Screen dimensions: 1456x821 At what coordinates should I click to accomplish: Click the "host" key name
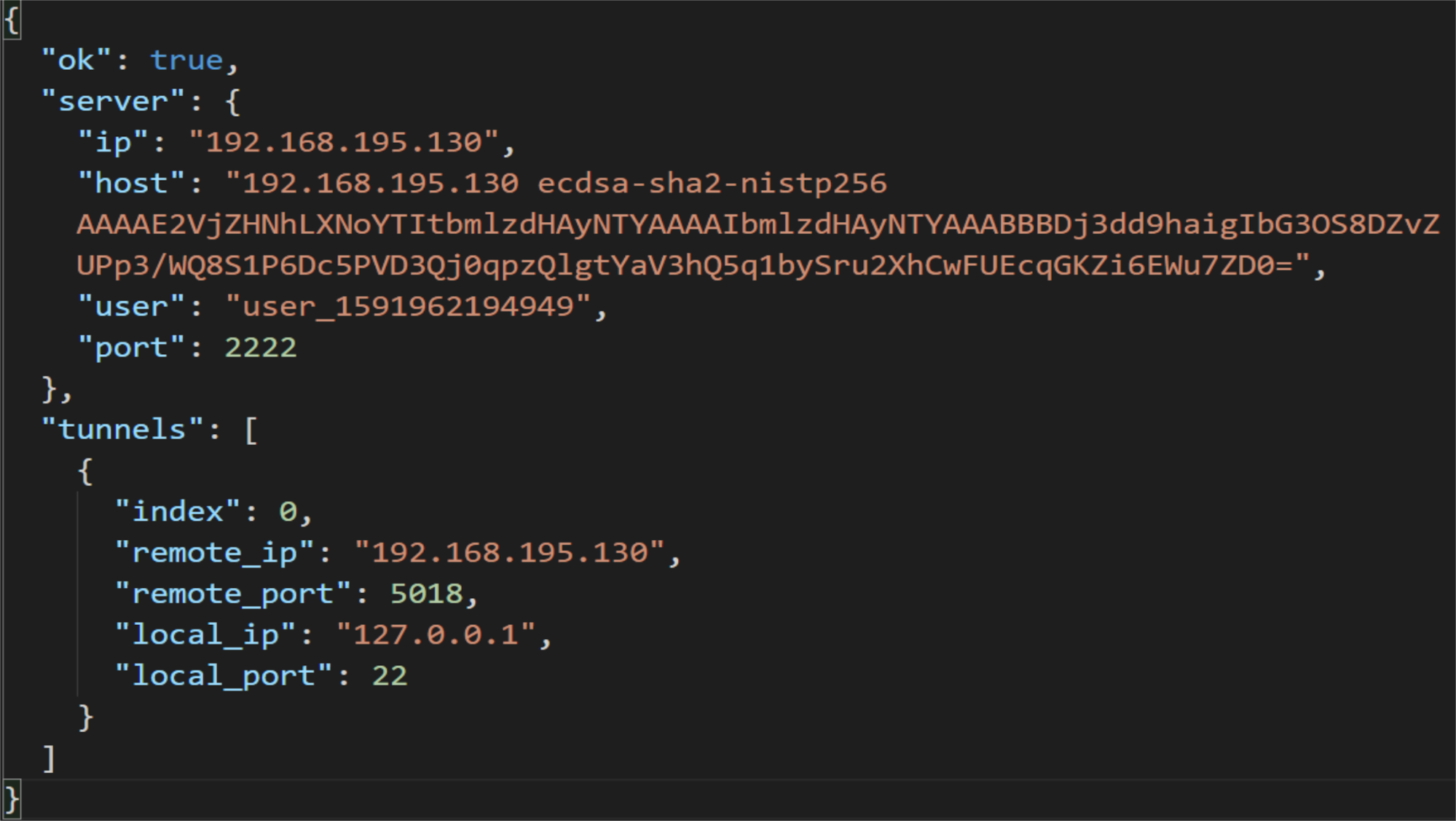pos(131,184)
